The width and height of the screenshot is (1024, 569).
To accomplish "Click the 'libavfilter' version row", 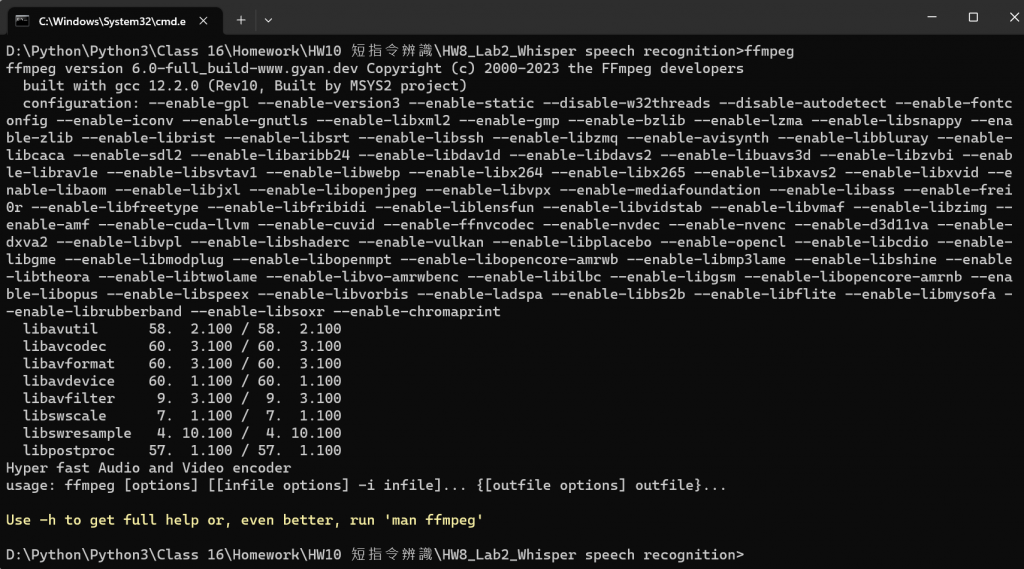I will (182, 398).
